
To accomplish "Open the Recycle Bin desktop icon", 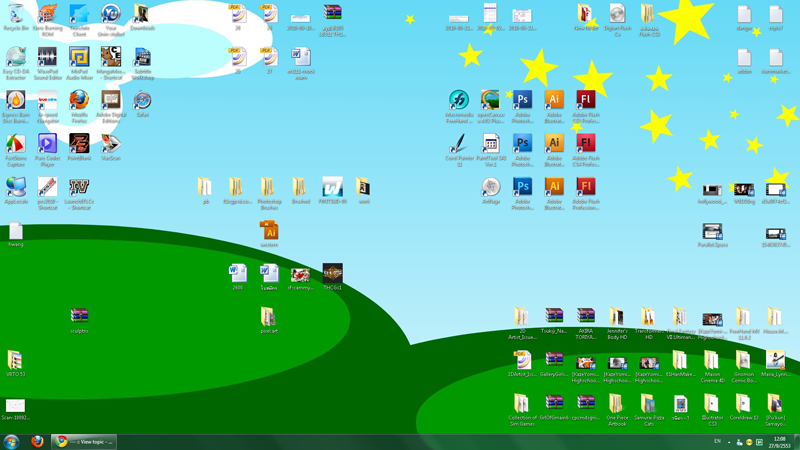I will tap(16, 17).
